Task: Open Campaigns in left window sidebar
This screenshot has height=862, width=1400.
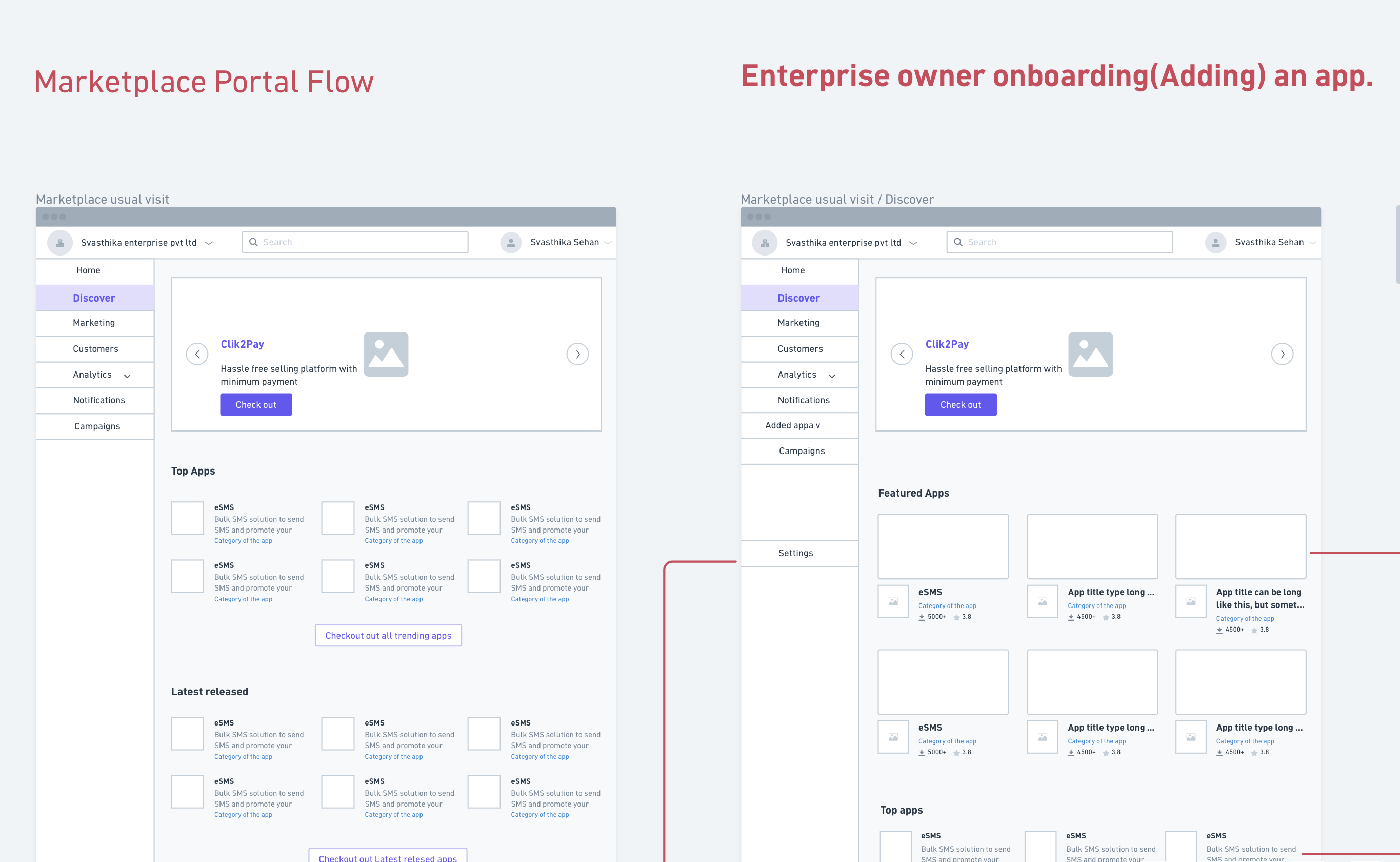Action: point(94,426)
